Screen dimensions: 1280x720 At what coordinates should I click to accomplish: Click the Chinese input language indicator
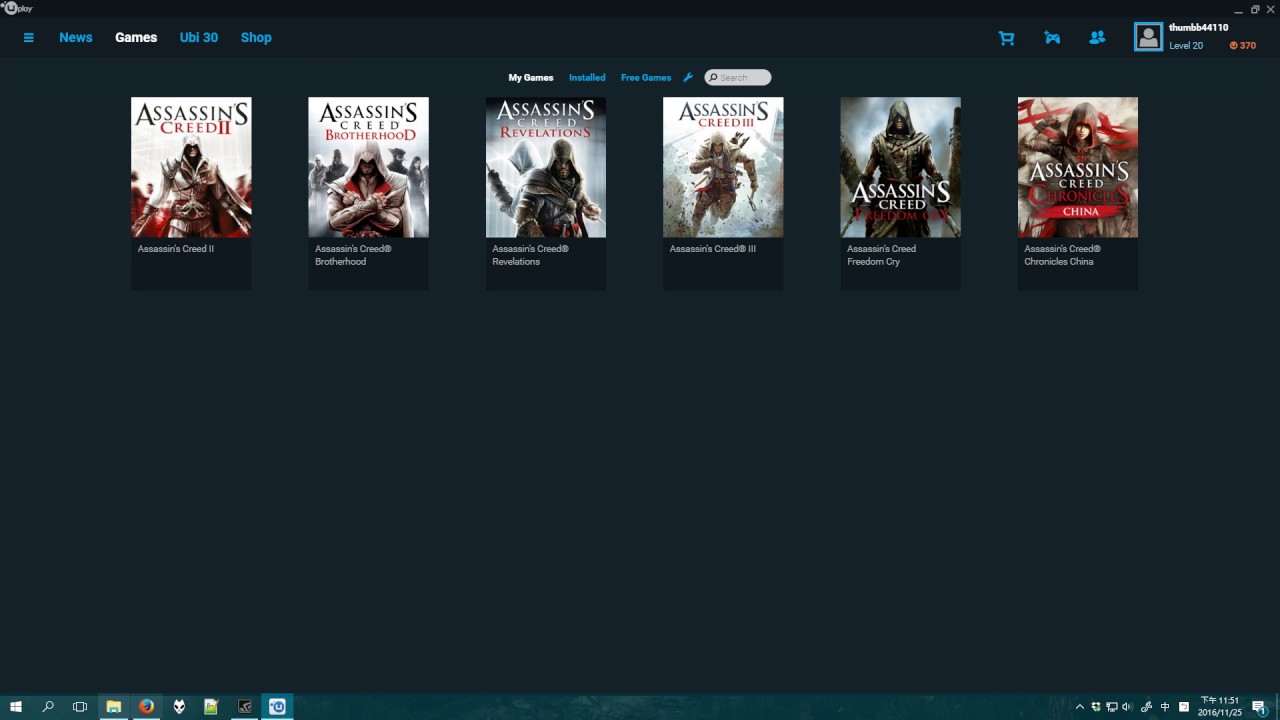[1165, 707]
